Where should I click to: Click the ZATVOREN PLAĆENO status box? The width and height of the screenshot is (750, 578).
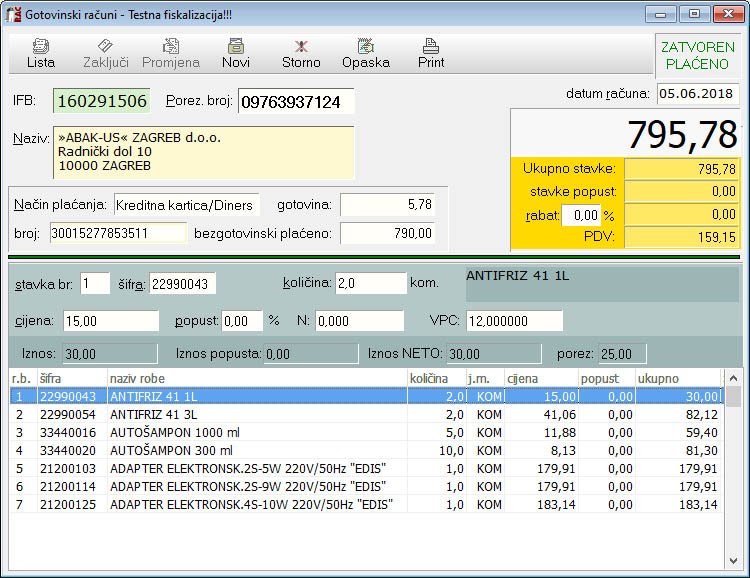(696, 55)
